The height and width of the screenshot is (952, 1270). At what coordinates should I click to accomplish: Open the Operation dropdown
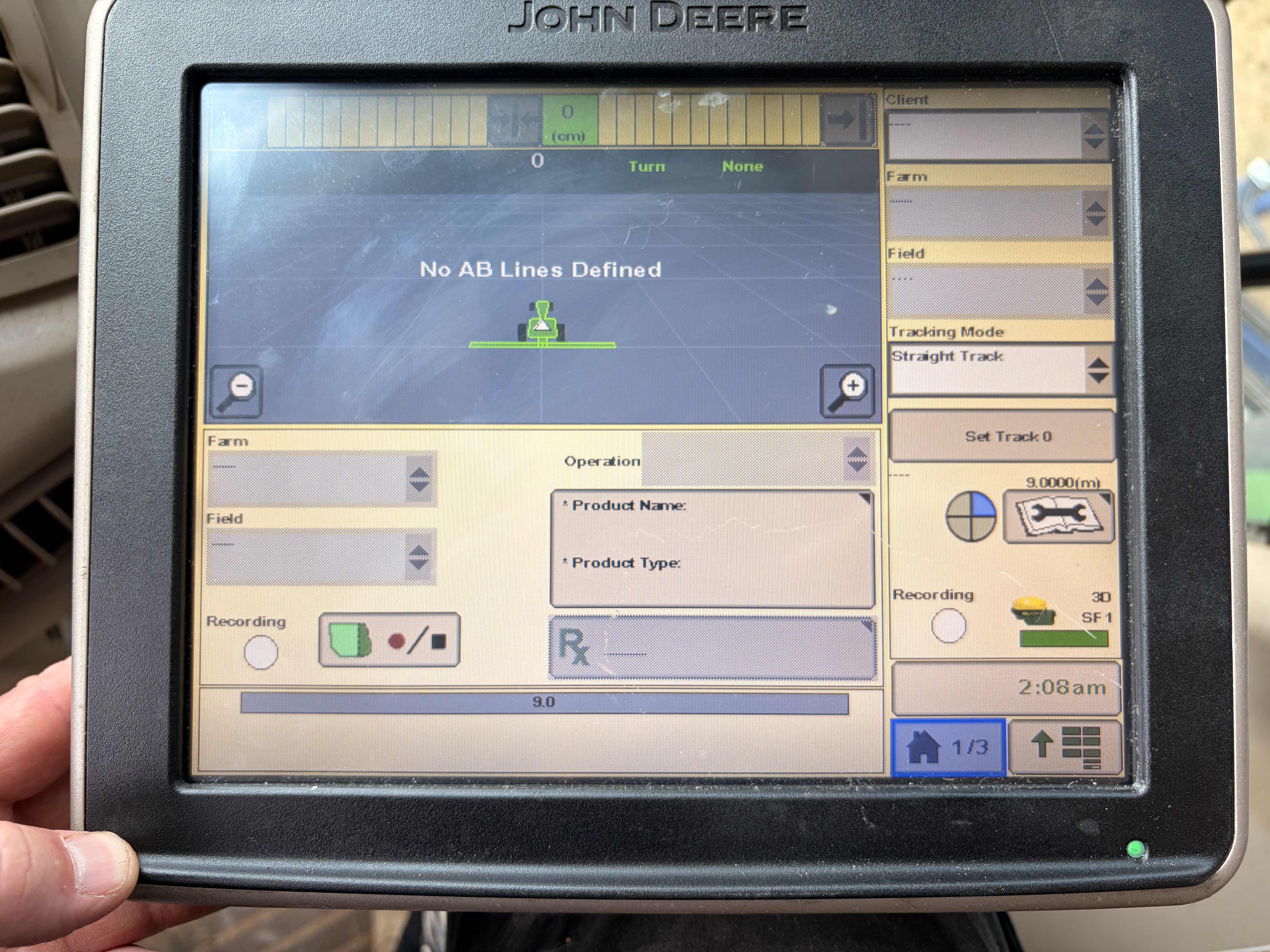(758, 459)
